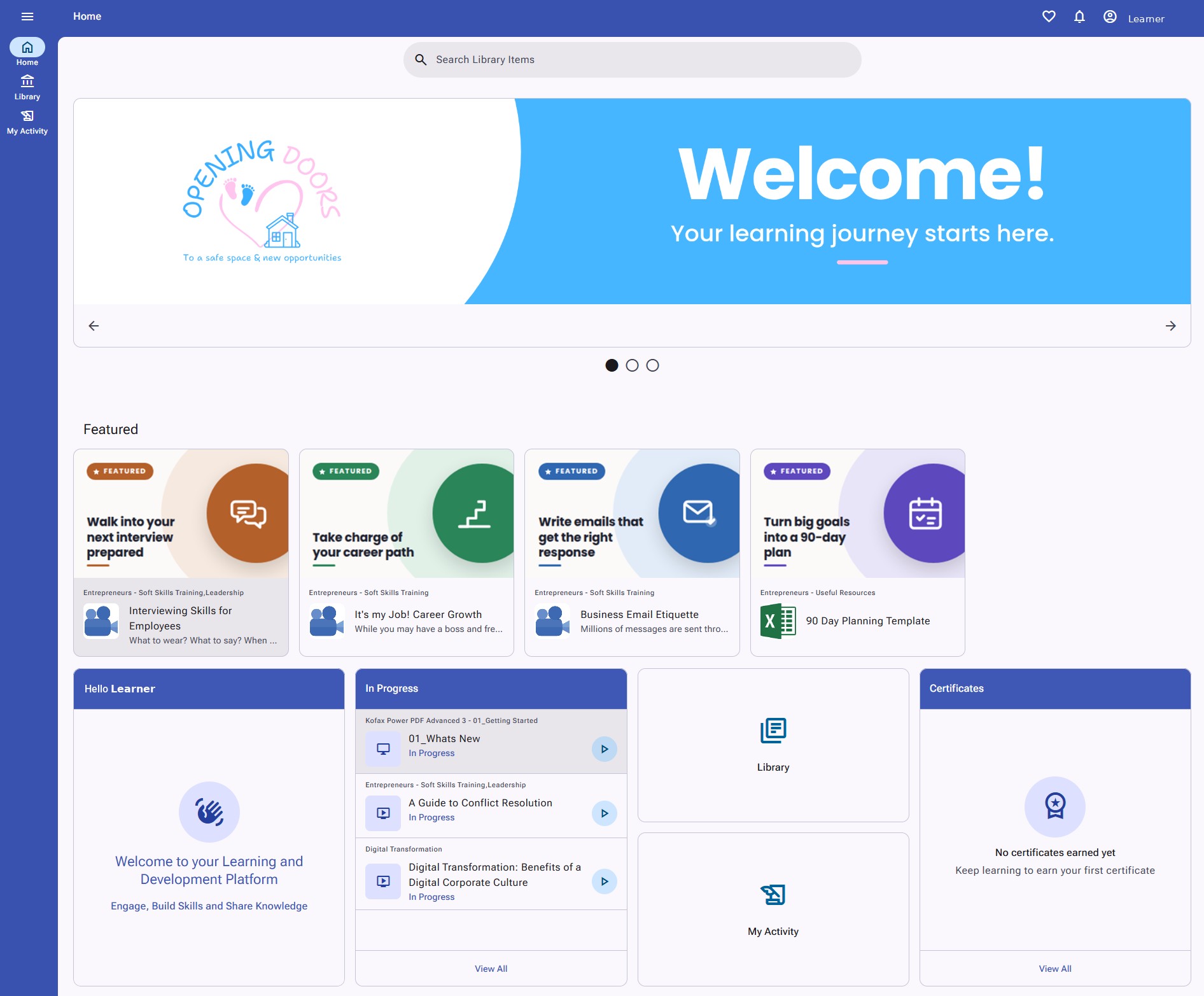Select the first carousel dot
Viewport: 1204px width, 996px height.
tap(612, 365)
